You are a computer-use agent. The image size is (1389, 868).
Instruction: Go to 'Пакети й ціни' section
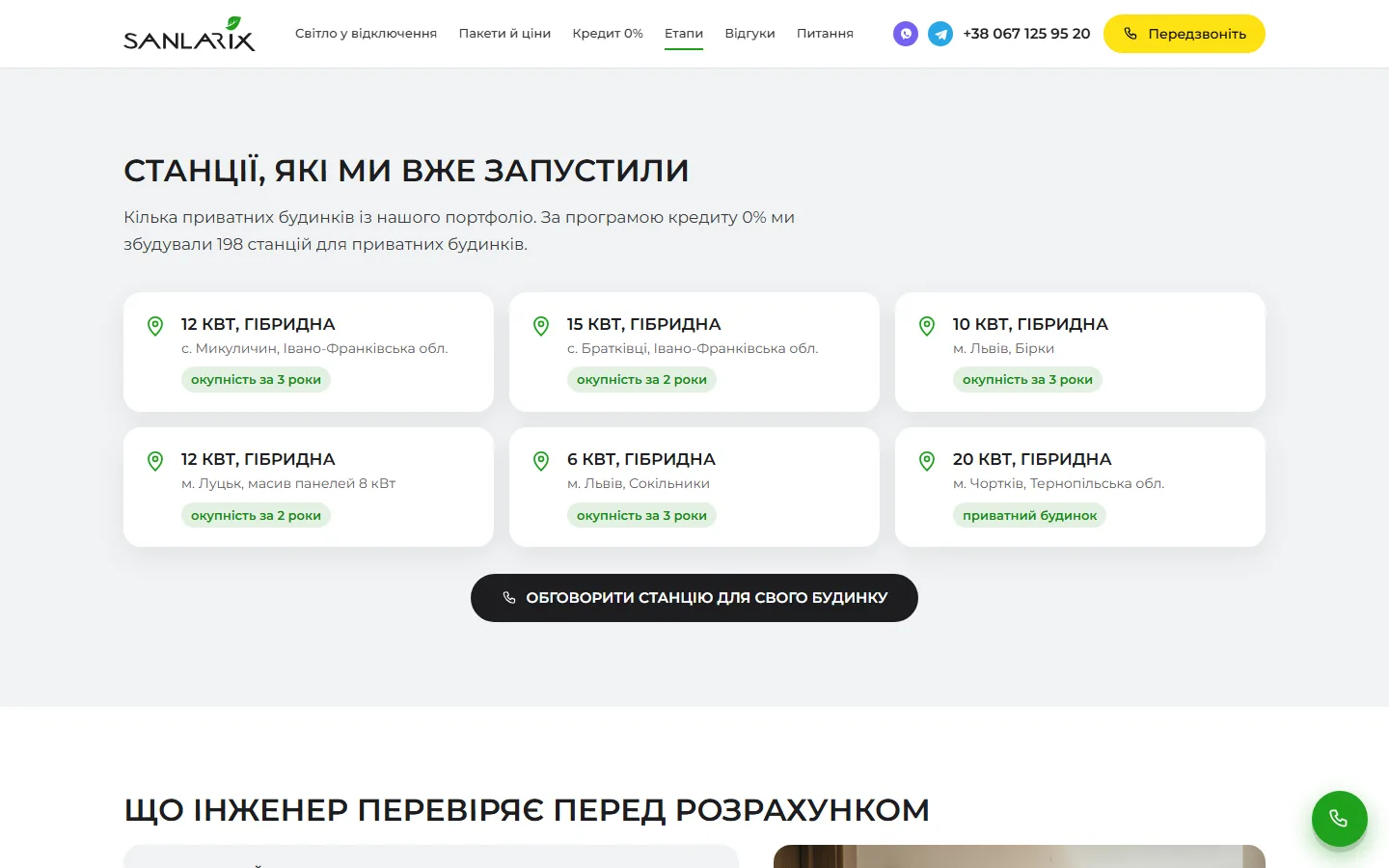(x=504, y=34)
